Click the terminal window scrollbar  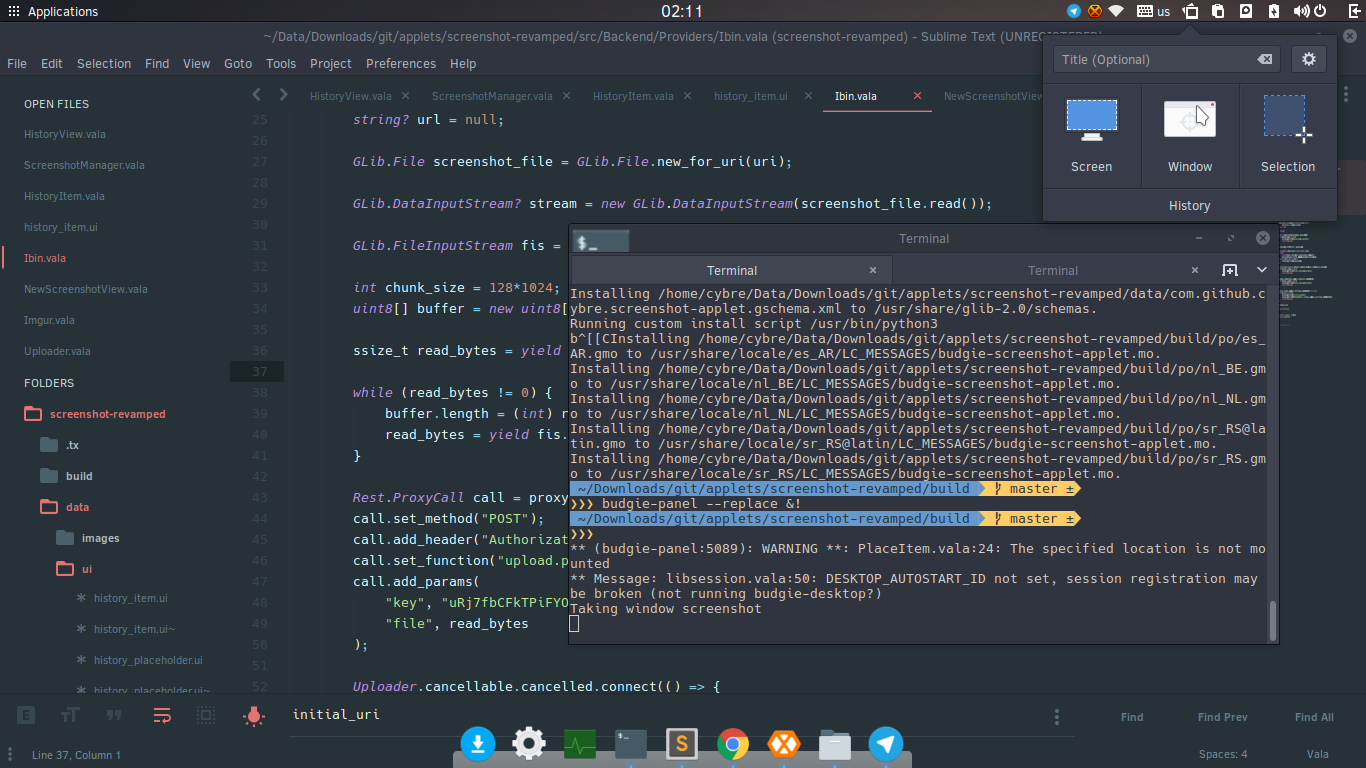click(x=1273, y=621)
